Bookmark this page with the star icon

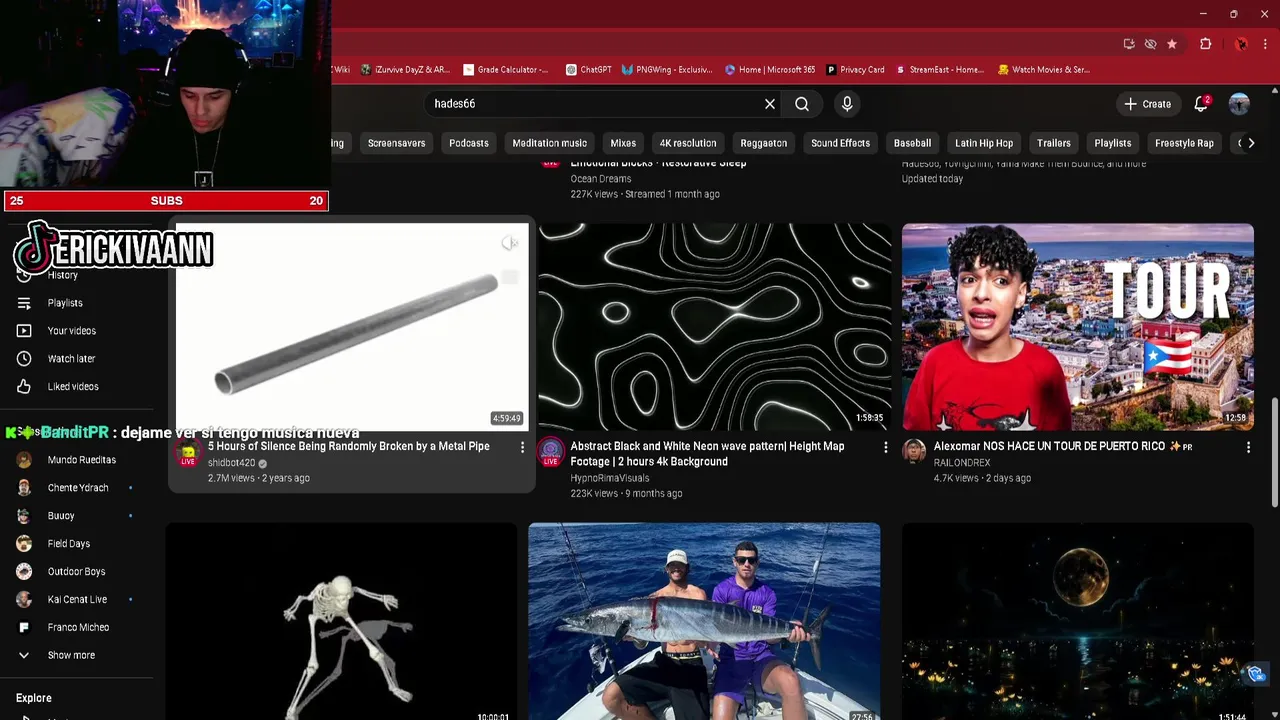tap(1172, 44)
